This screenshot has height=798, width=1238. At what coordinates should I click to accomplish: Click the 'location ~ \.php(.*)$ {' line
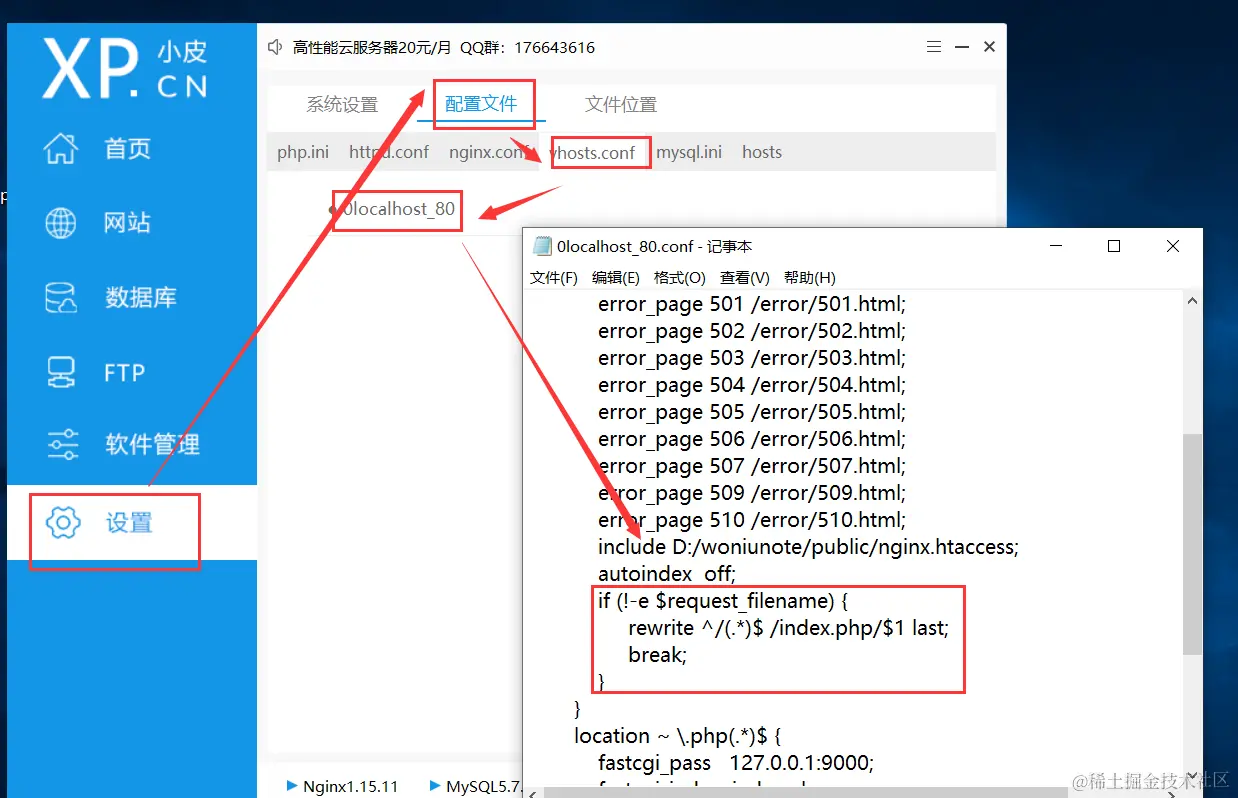[677, 736]
